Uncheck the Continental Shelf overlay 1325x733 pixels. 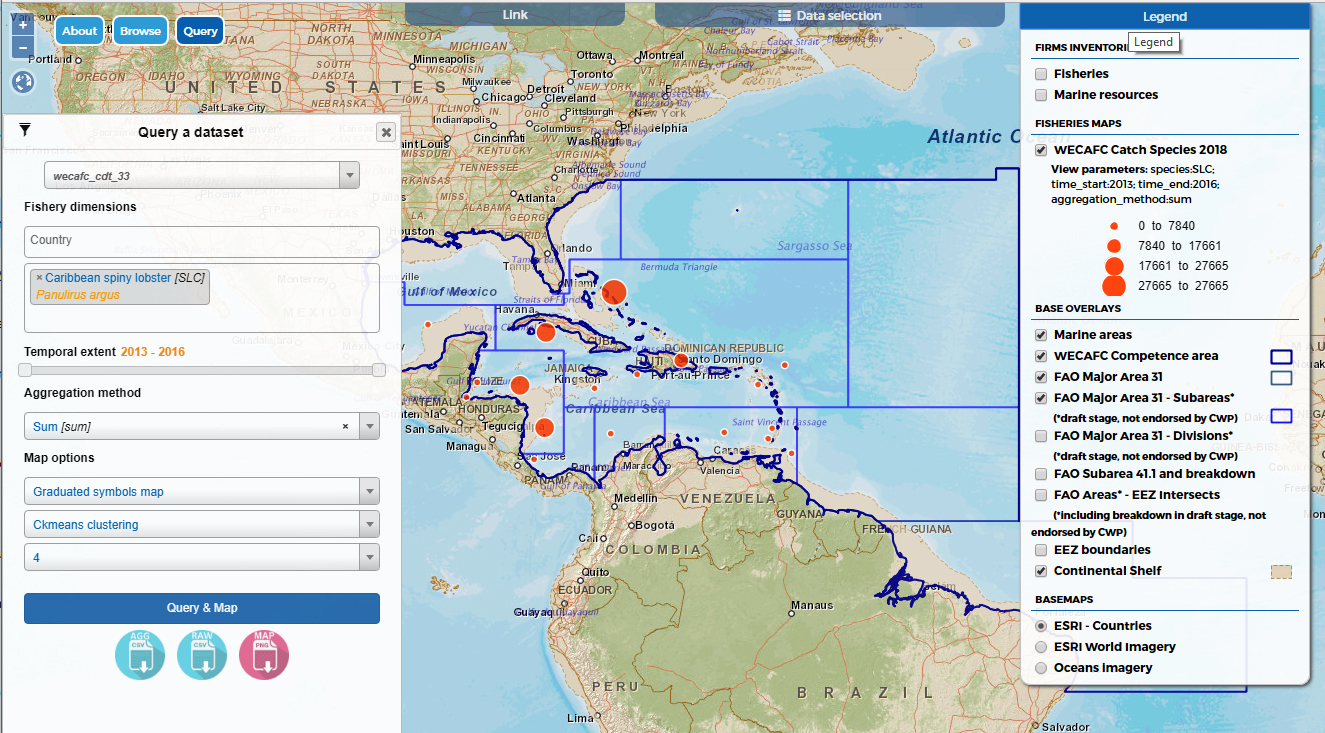pyautogui.click(x=1041, y=571)
